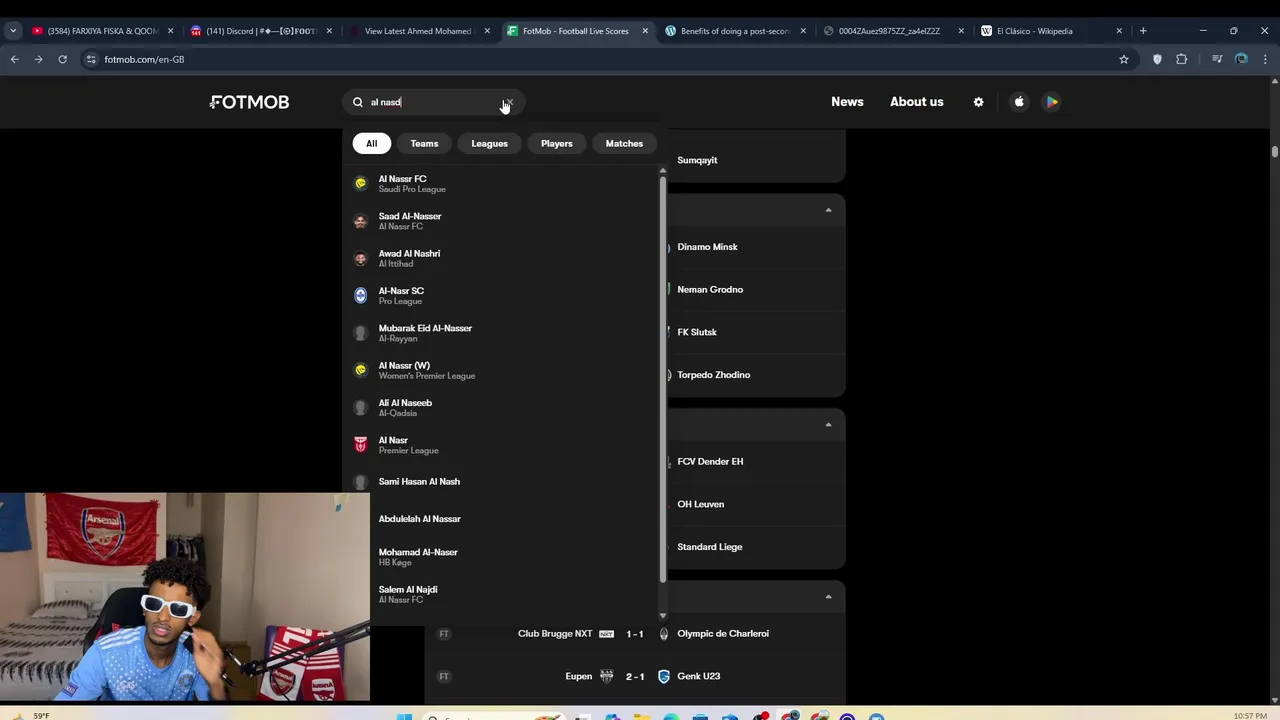This screenshot has width=1280, height=720.
Task: Click the search magnifier icon
Action: (x=358, y=102)
